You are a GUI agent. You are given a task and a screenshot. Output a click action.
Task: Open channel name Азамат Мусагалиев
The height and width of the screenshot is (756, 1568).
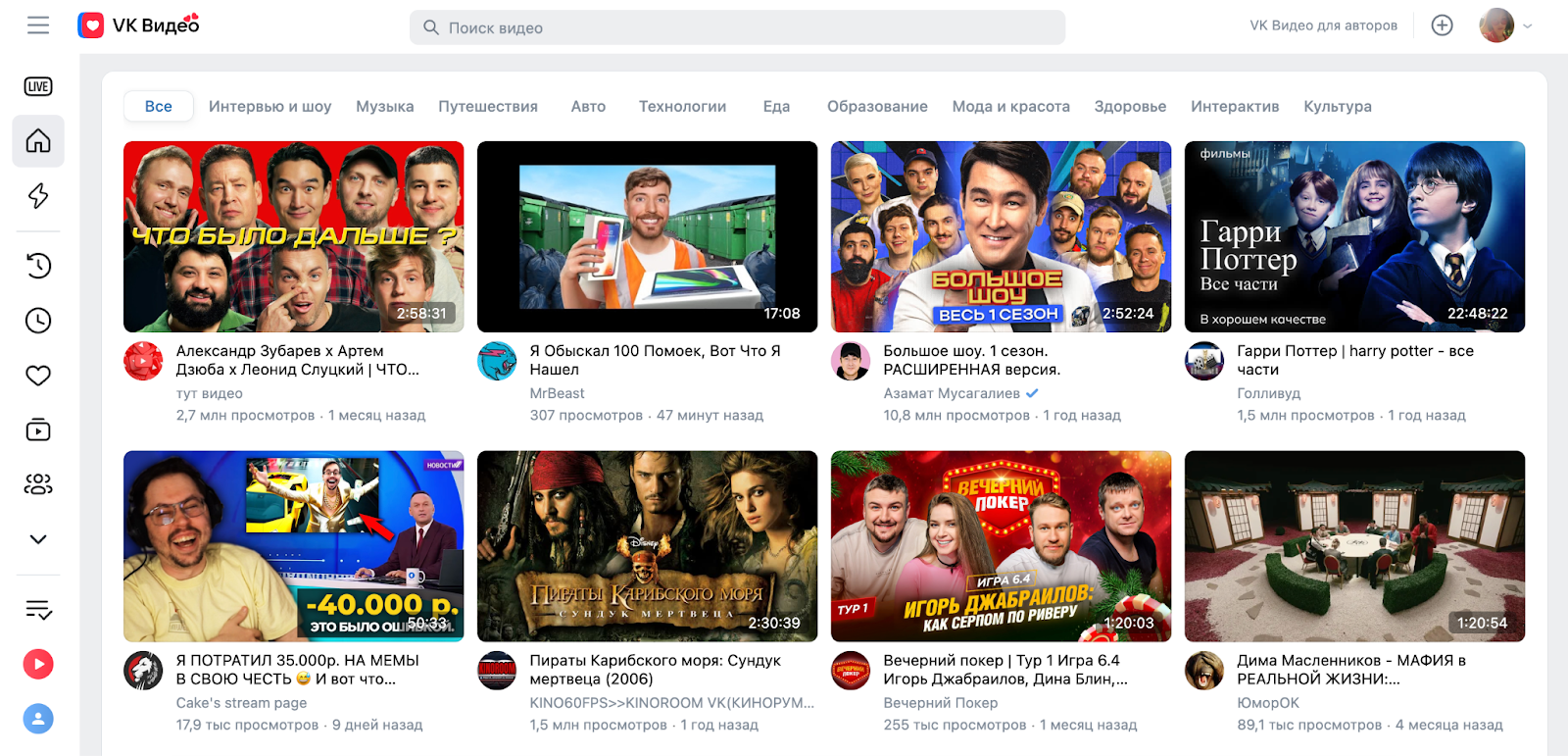[x=952, y=393]
